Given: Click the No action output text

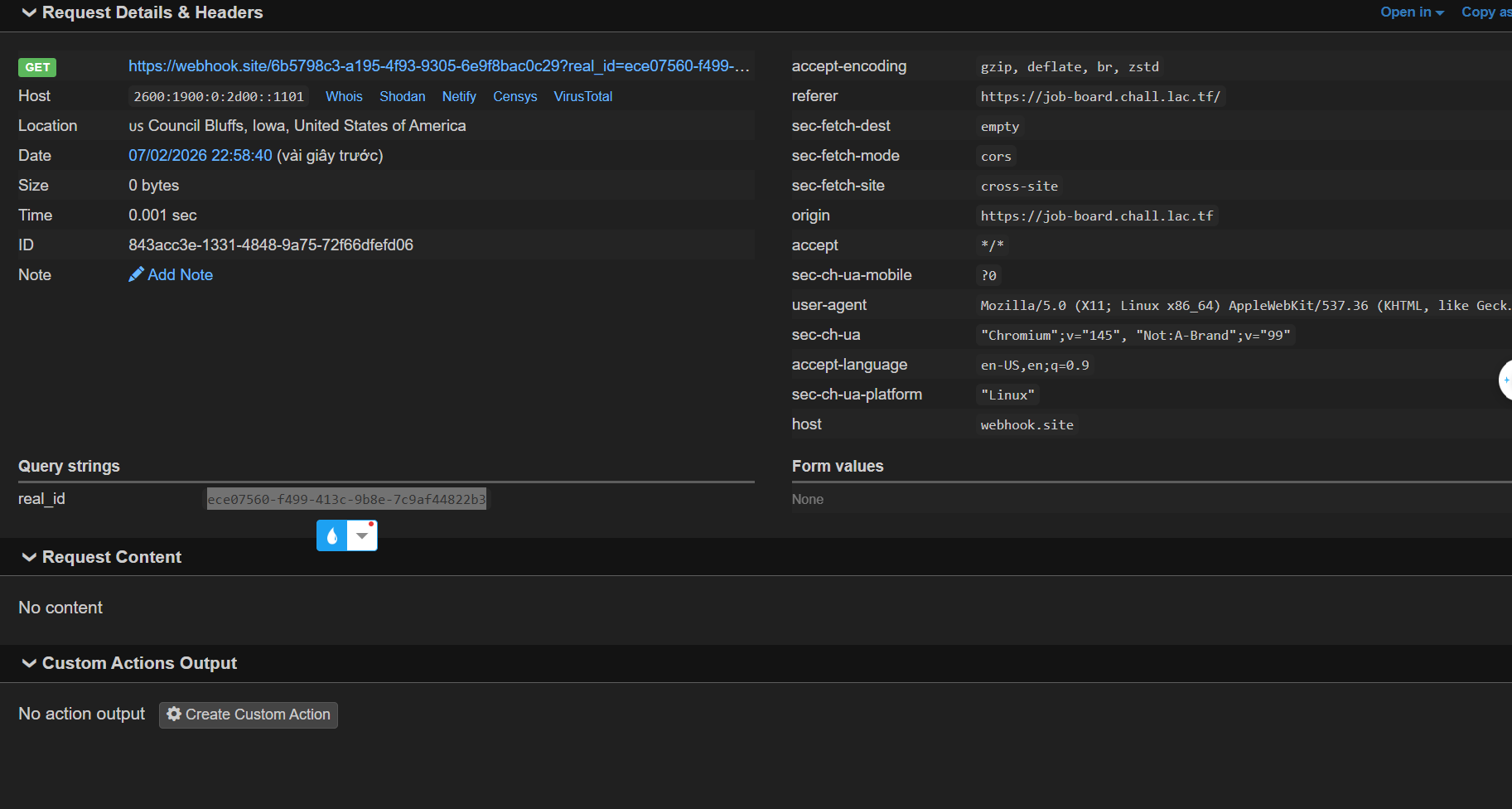Looking at the screenshot, I should pos(81,714).
